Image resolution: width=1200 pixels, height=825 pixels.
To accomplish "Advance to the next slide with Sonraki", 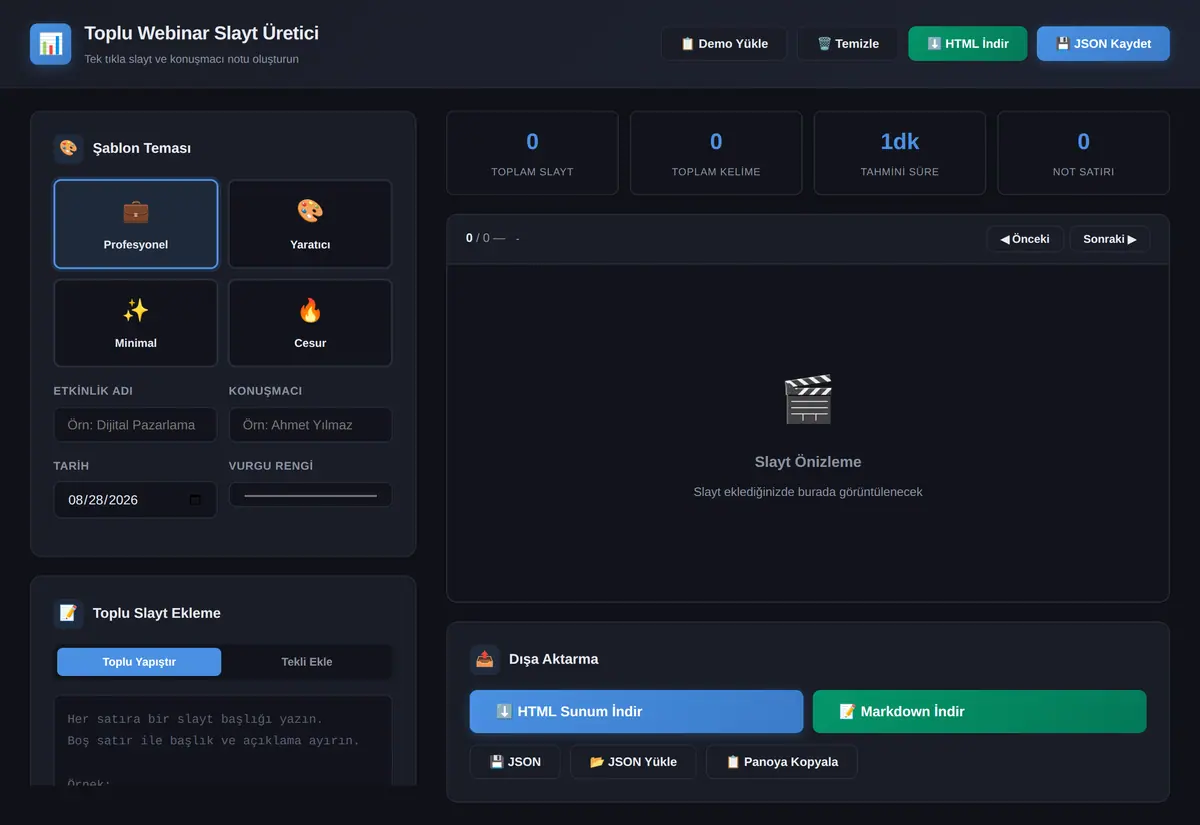I will (1110, 239).
